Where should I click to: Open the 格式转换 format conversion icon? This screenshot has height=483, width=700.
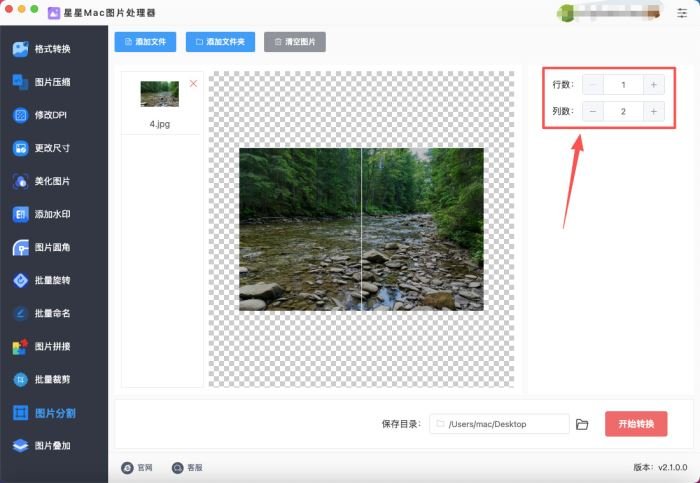tap(21, 49)
